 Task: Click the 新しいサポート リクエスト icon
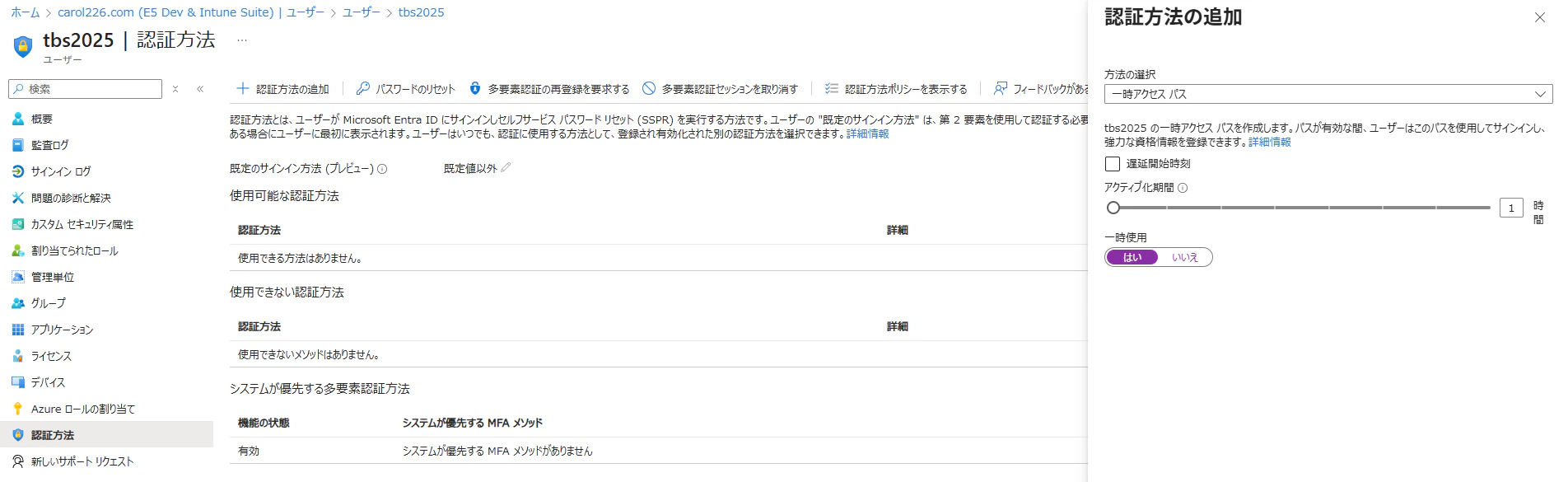click(x=18, y=461)
